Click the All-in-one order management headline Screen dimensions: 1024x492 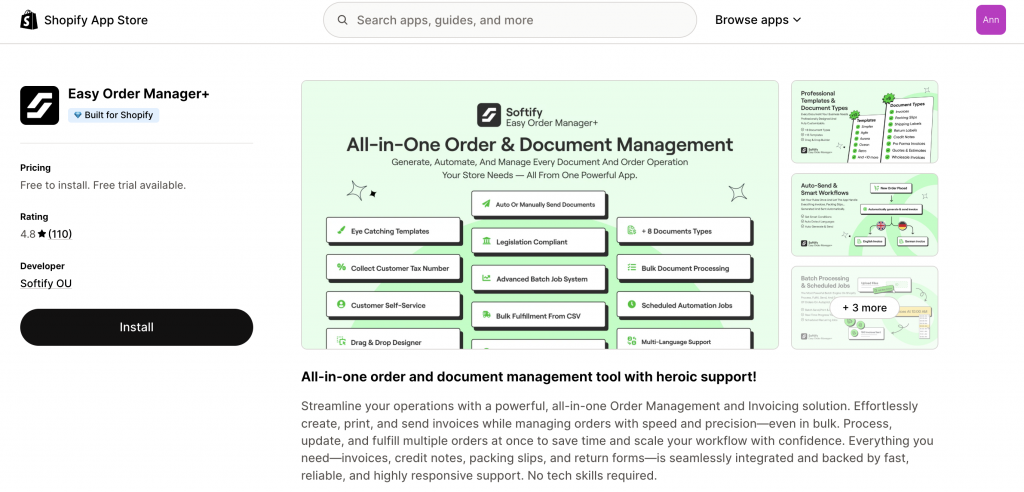coord(529,377)
